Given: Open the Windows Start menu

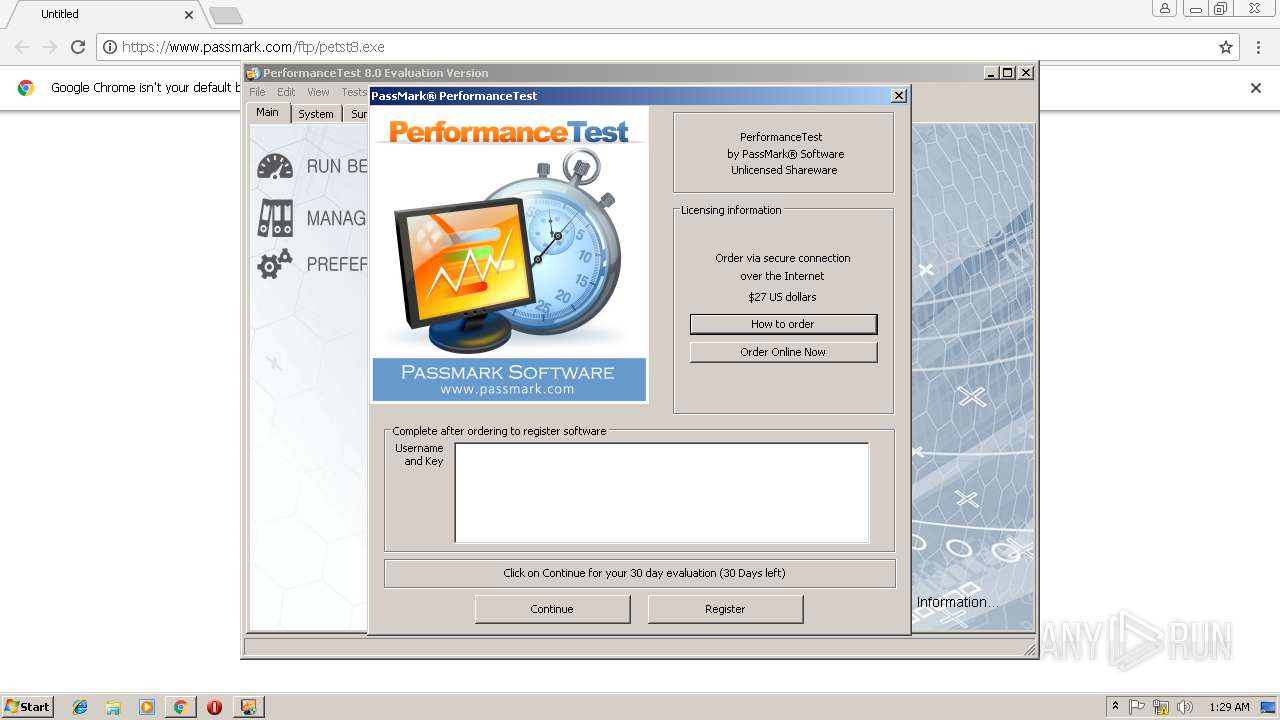Looking at the screenshot, I should point(27,706).
